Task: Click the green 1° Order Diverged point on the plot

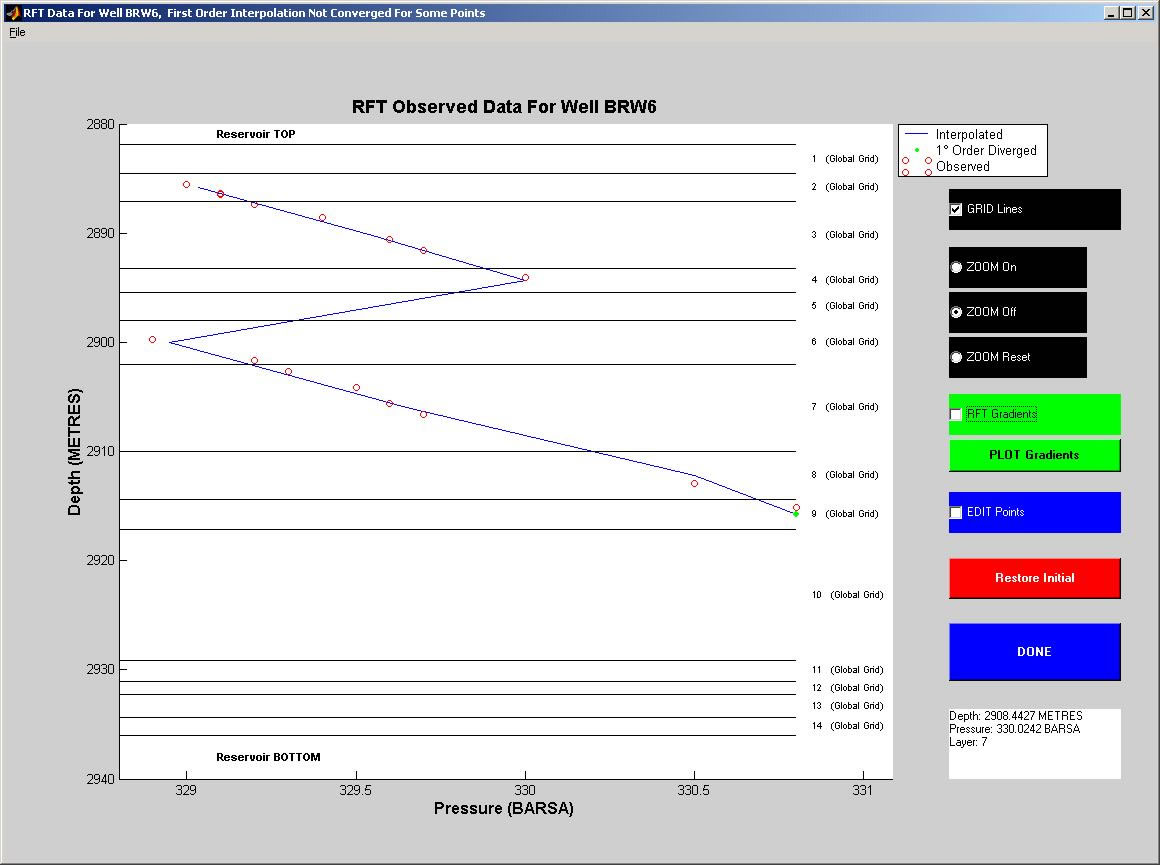Action: click(796, 514)
